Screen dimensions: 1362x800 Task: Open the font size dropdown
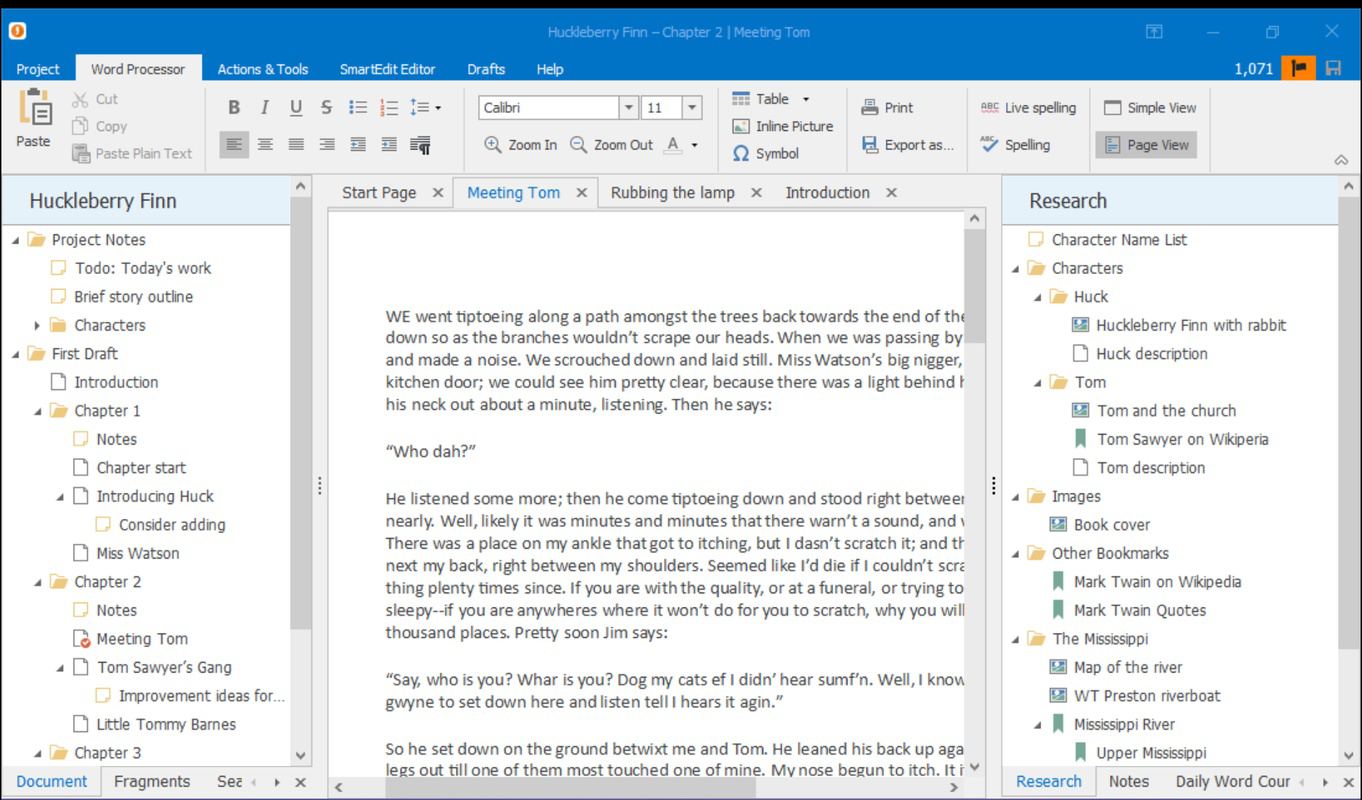click(x=692, y=107)
